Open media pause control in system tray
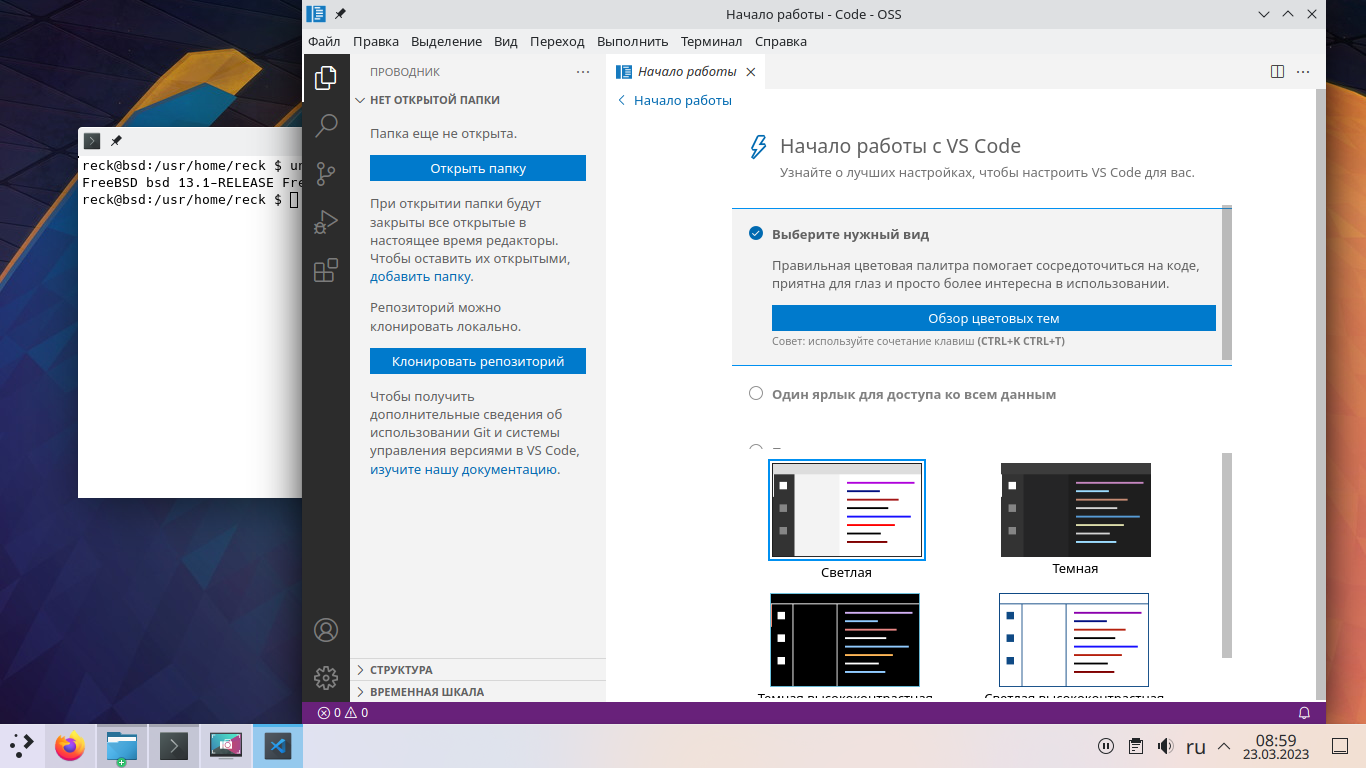This screenshot has width=1366, height=768. coord(1106,746)
